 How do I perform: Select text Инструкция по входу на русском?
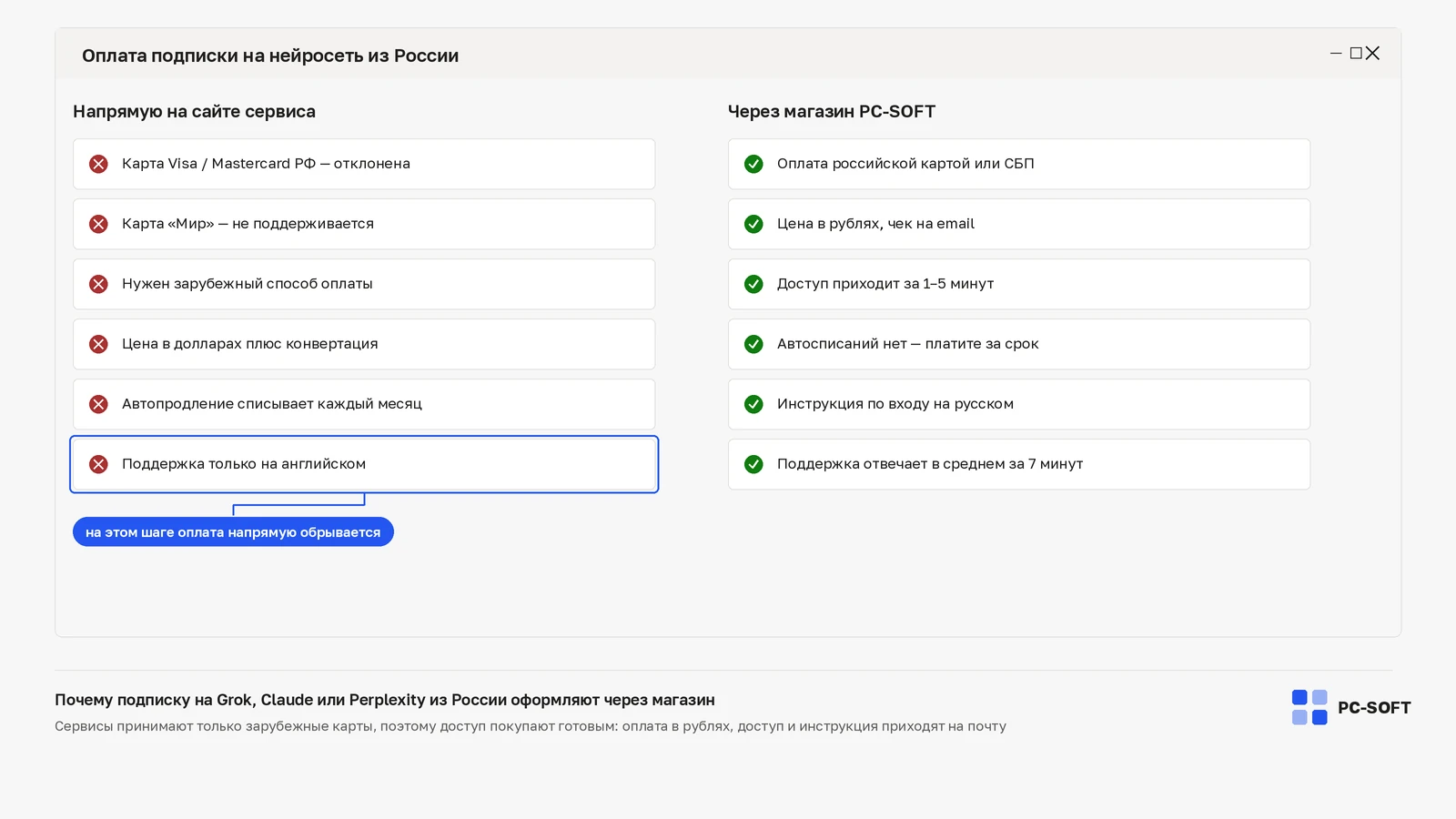(895, 404)
